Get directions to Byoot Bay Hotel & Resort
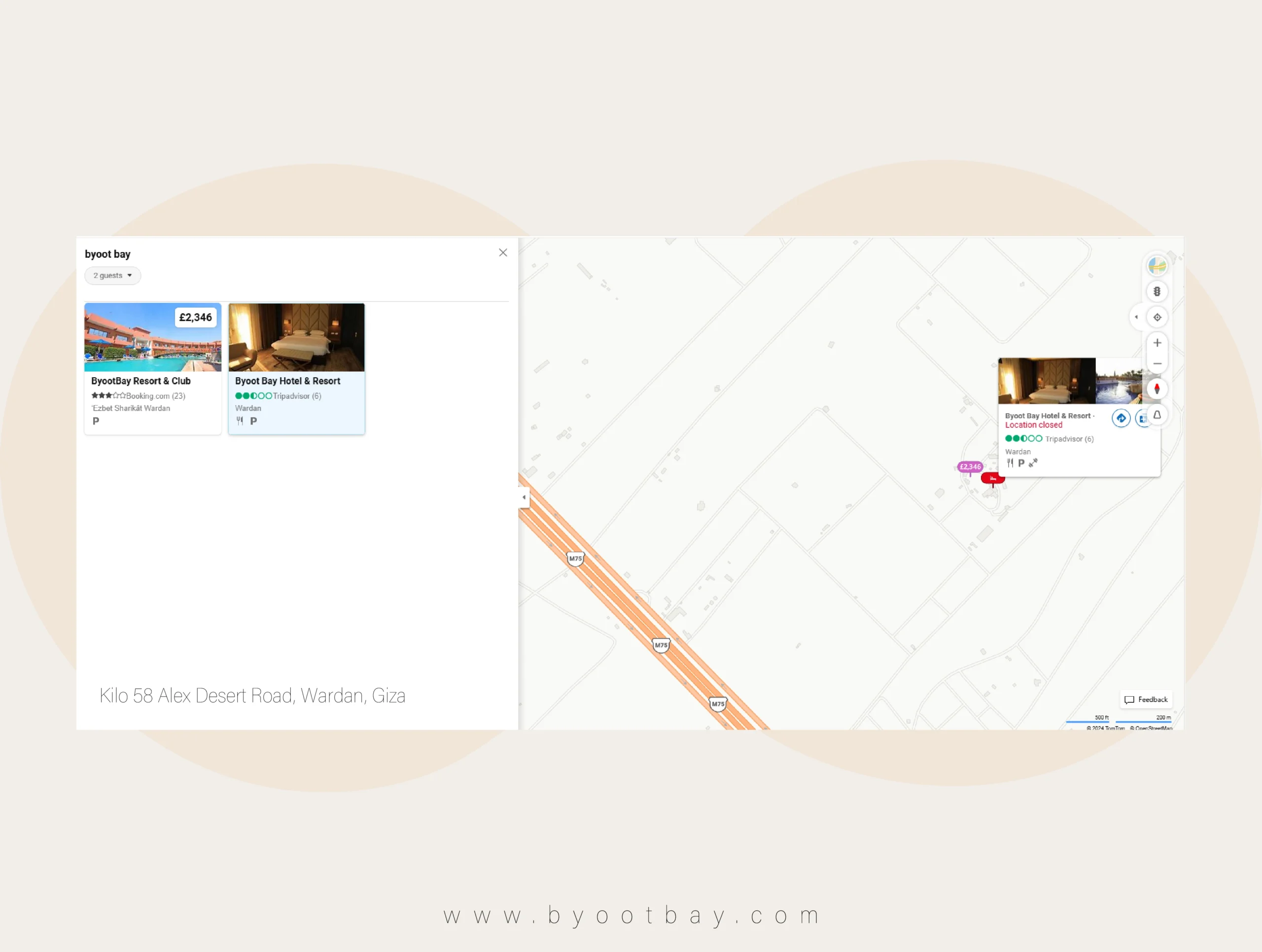Image resolution: width=1262 pixels, height=952 pixels. [x=1121, y=418]
